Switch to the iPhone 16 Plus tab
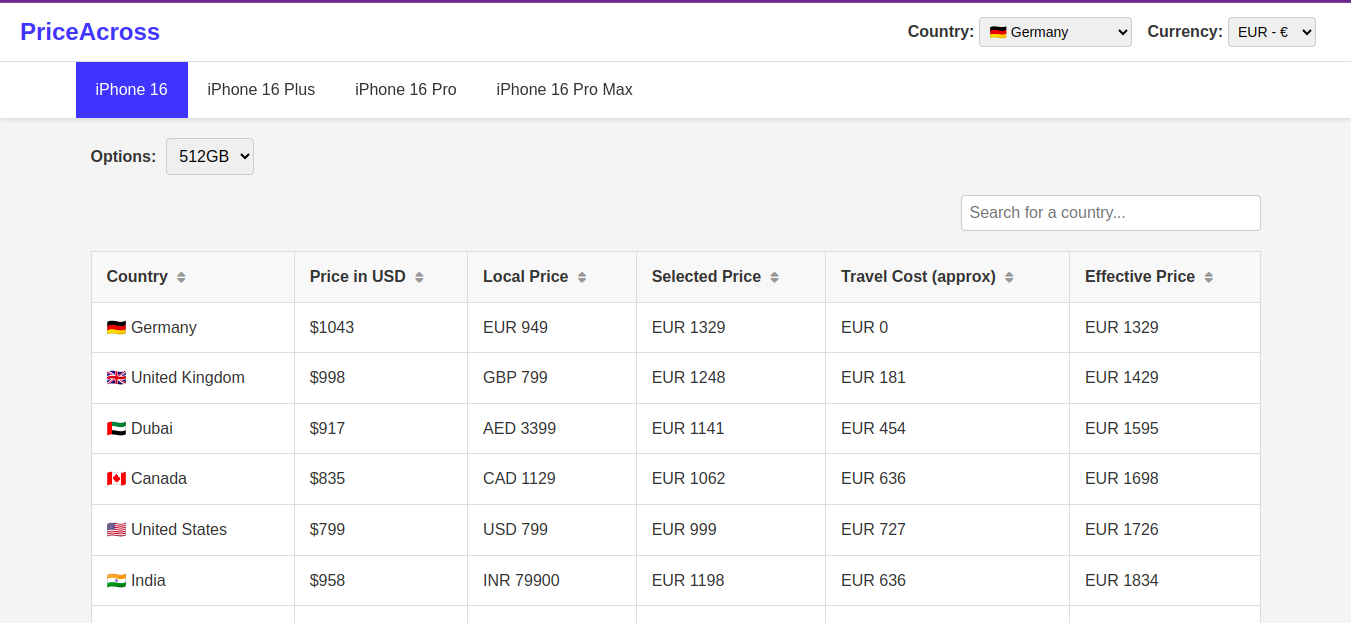 [x=261, y=90]
